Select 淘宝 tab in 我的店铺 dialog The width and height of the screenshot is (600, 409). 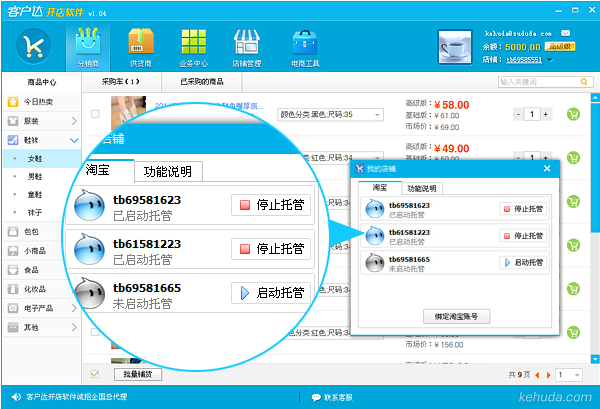pos(380,188)
